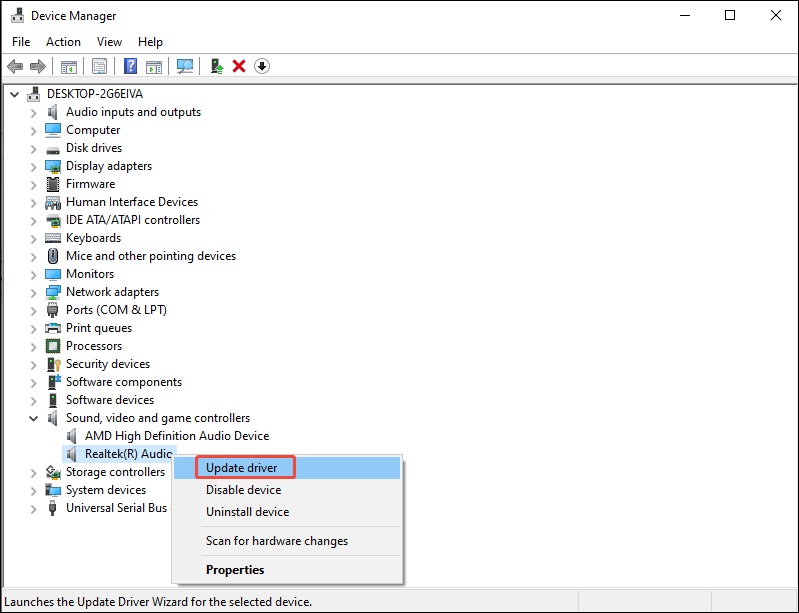The height and width of the screenshot is (613, 799).
Task: Select the Realtek(R) Audio device
Action: 128,454
